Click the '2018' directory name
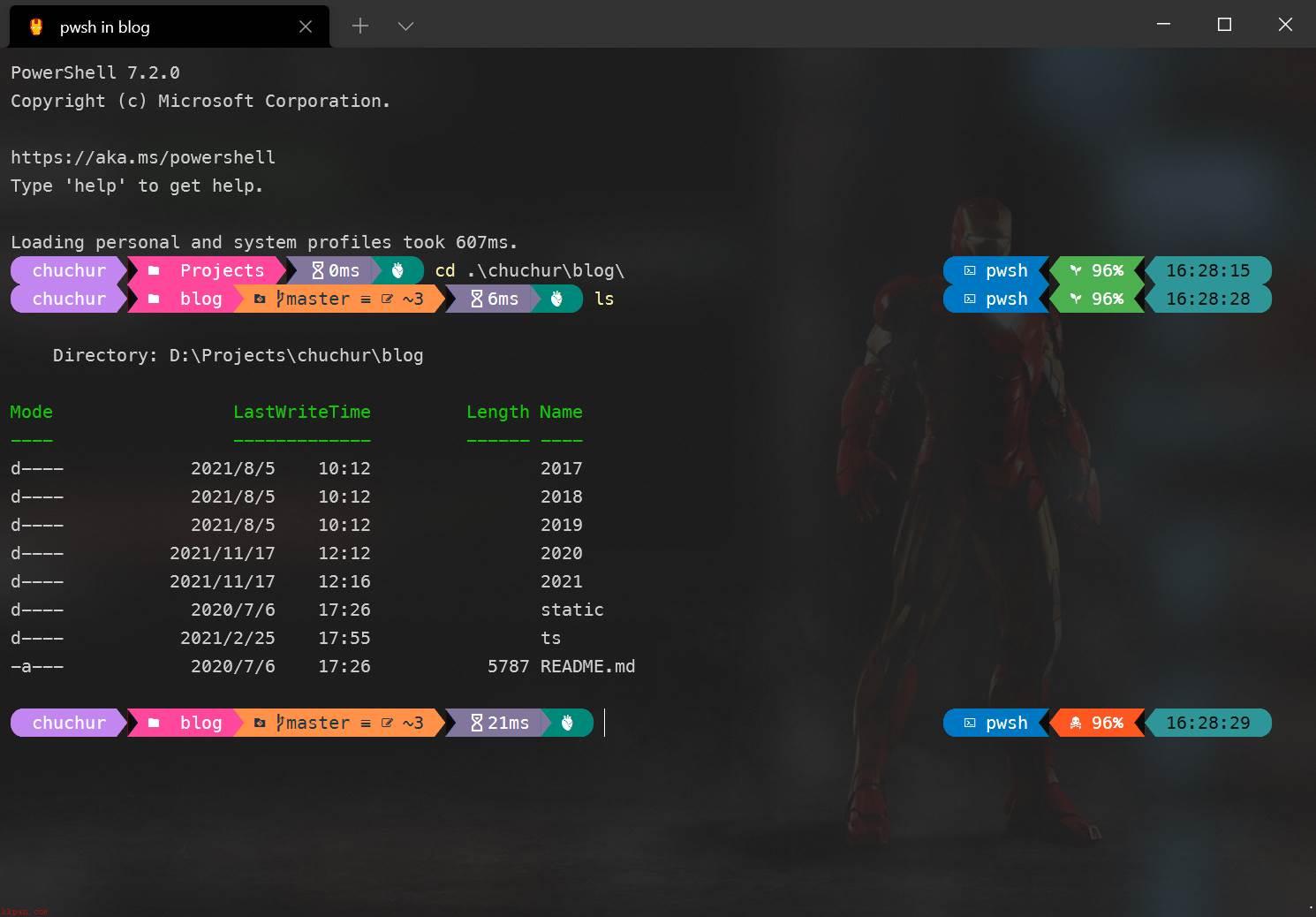1316x917 pixels. click(x=562, y=496)
